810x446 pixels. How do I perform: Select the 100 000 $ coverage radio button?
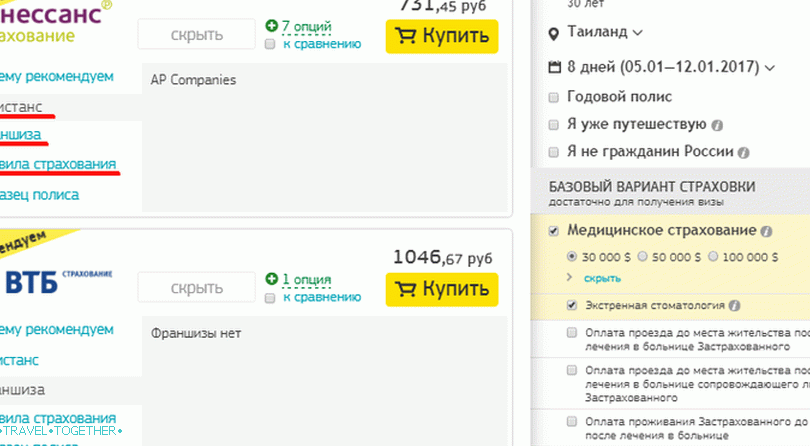point(711,255)
